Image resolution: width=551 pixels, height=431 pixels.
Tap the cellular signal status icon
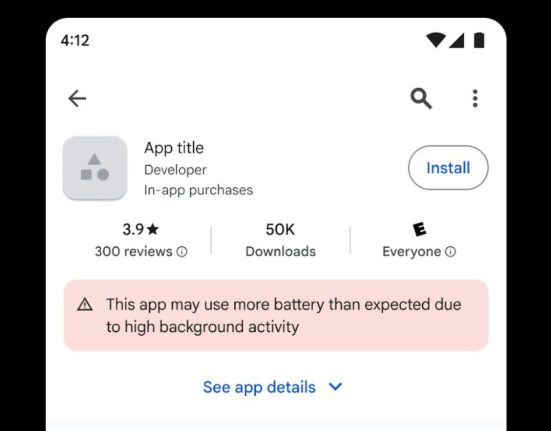(457, 40)
